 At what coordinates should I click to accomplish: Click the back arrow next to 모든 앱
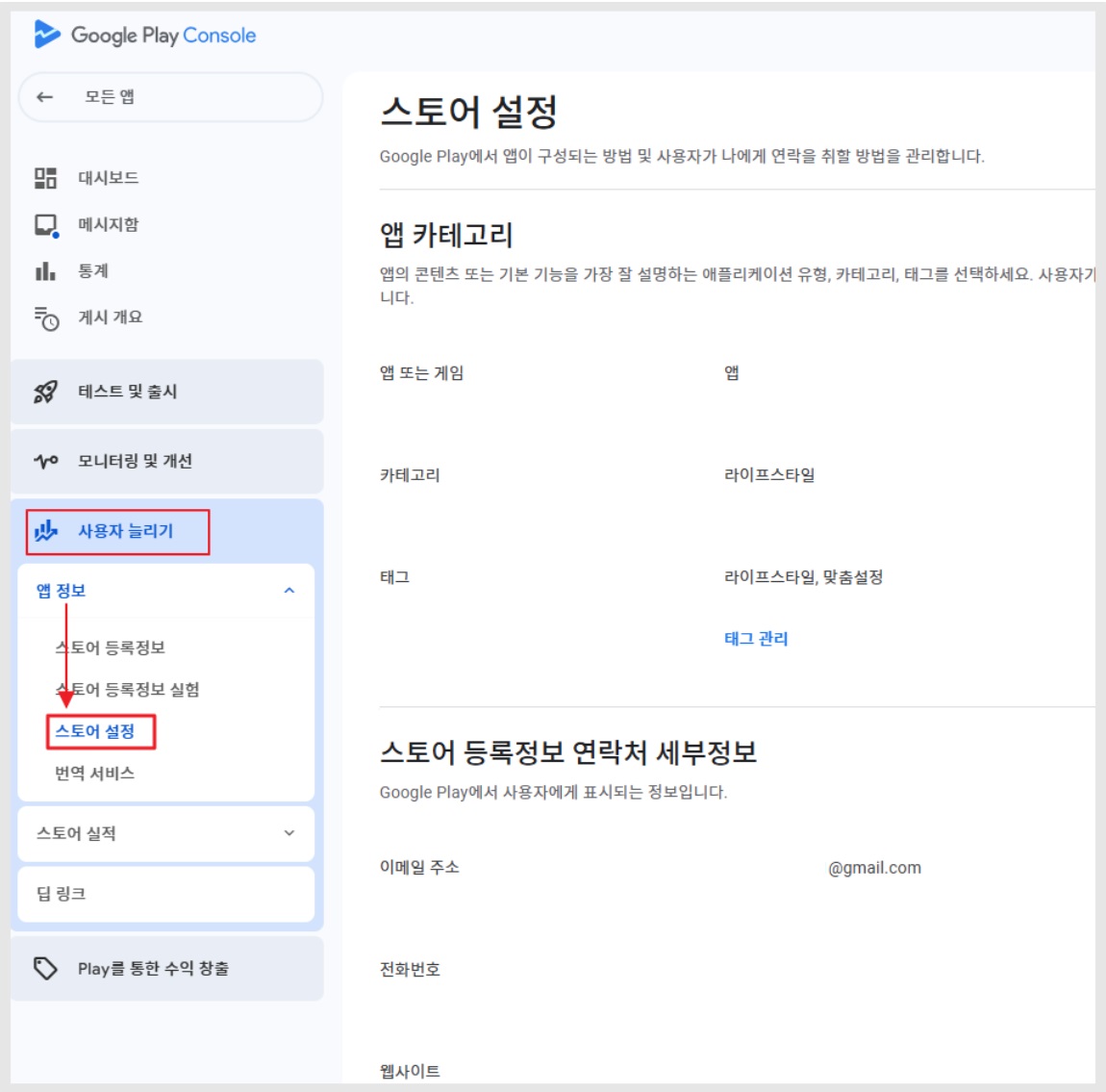pos(45,96)
